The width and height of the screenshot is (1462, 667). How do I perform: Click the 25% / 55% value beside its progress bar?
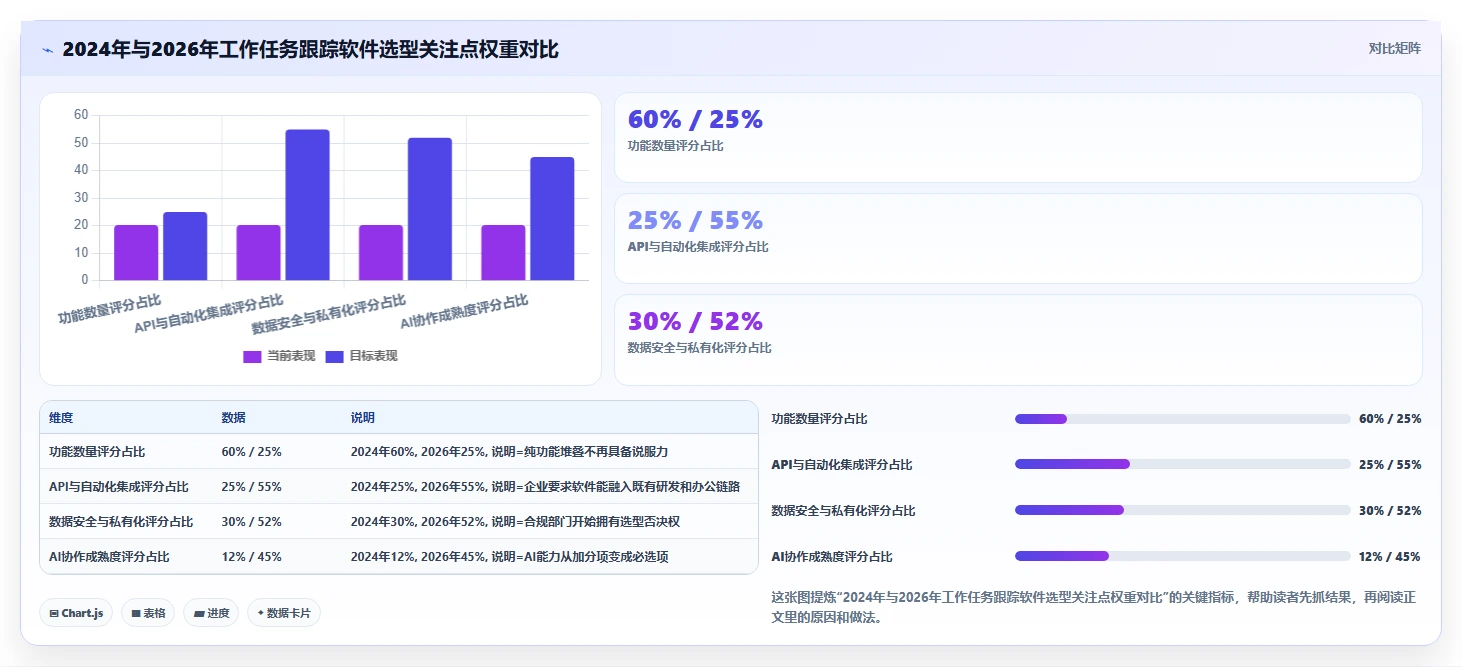(1390, 465)
